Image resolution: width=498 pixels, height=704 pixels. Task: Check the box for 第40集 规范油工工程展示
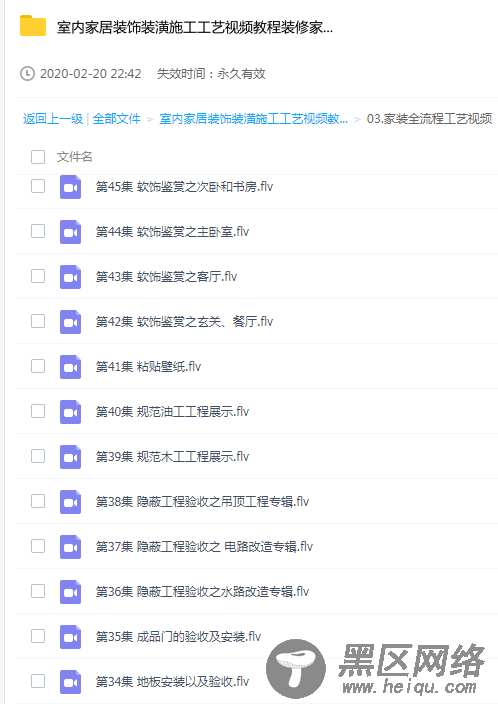click(38, 411)
